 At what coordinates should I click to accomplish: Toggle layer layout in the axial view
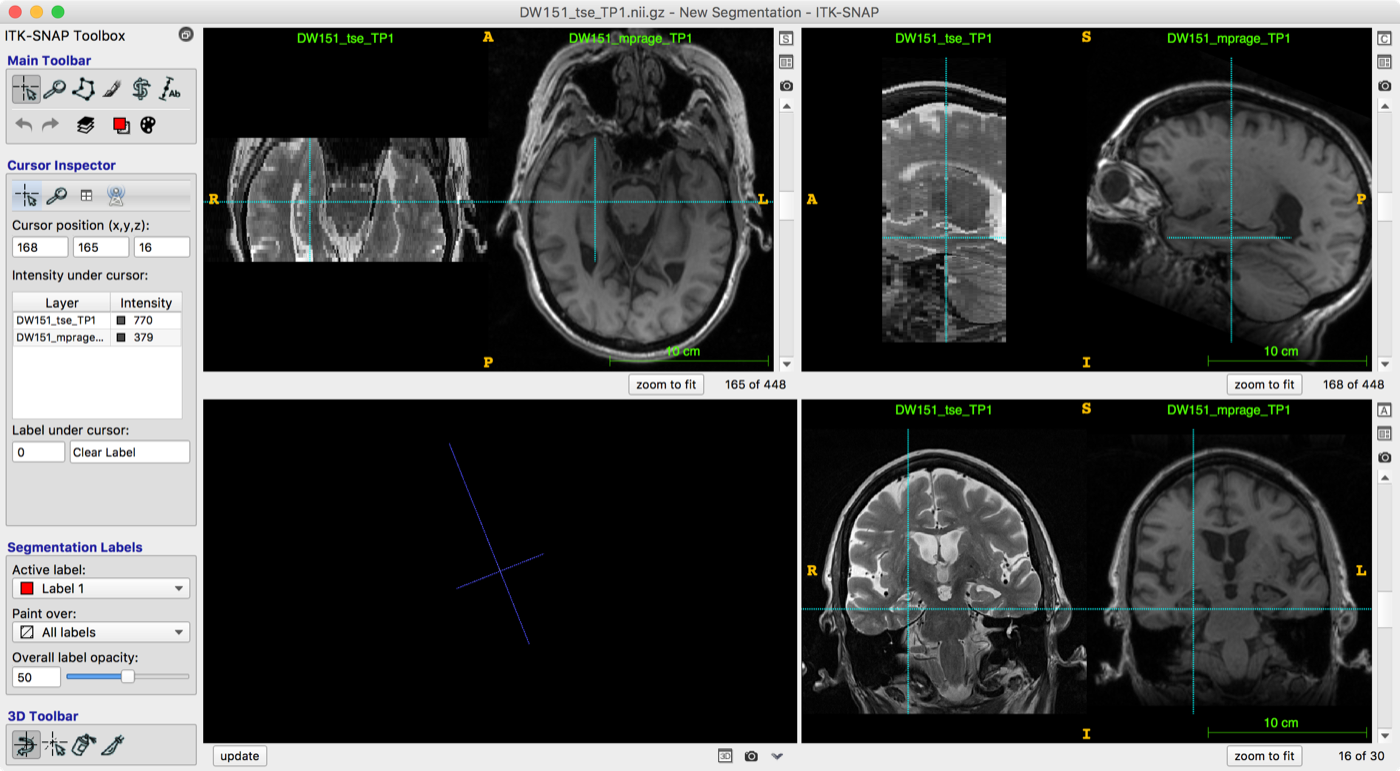(x=786, y=62)
